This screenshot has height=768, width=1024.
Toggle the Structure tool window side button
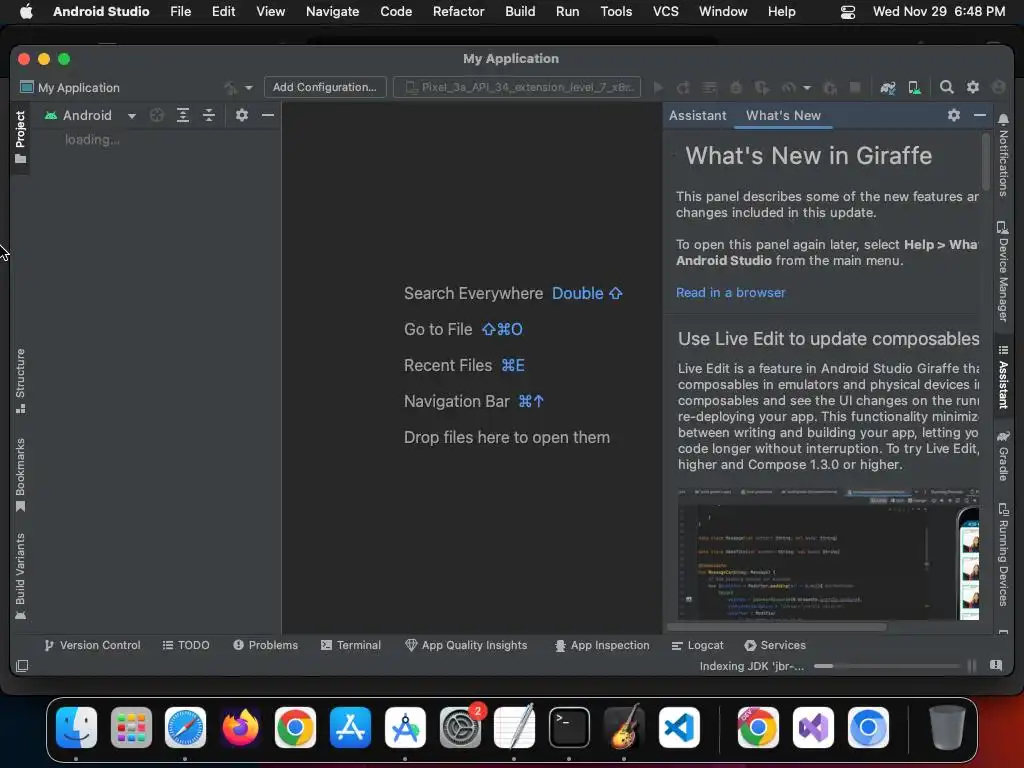point(20,381)
